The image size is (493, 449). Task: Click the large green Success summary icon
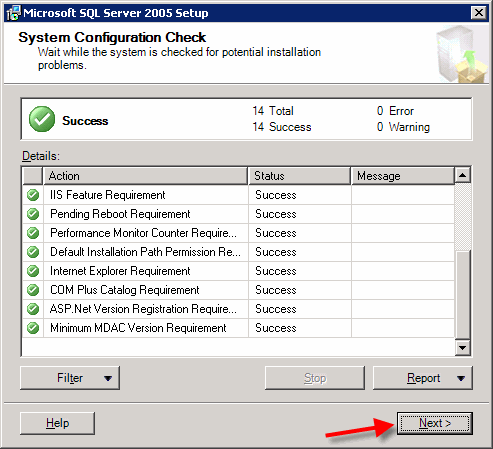coord(42,119)
